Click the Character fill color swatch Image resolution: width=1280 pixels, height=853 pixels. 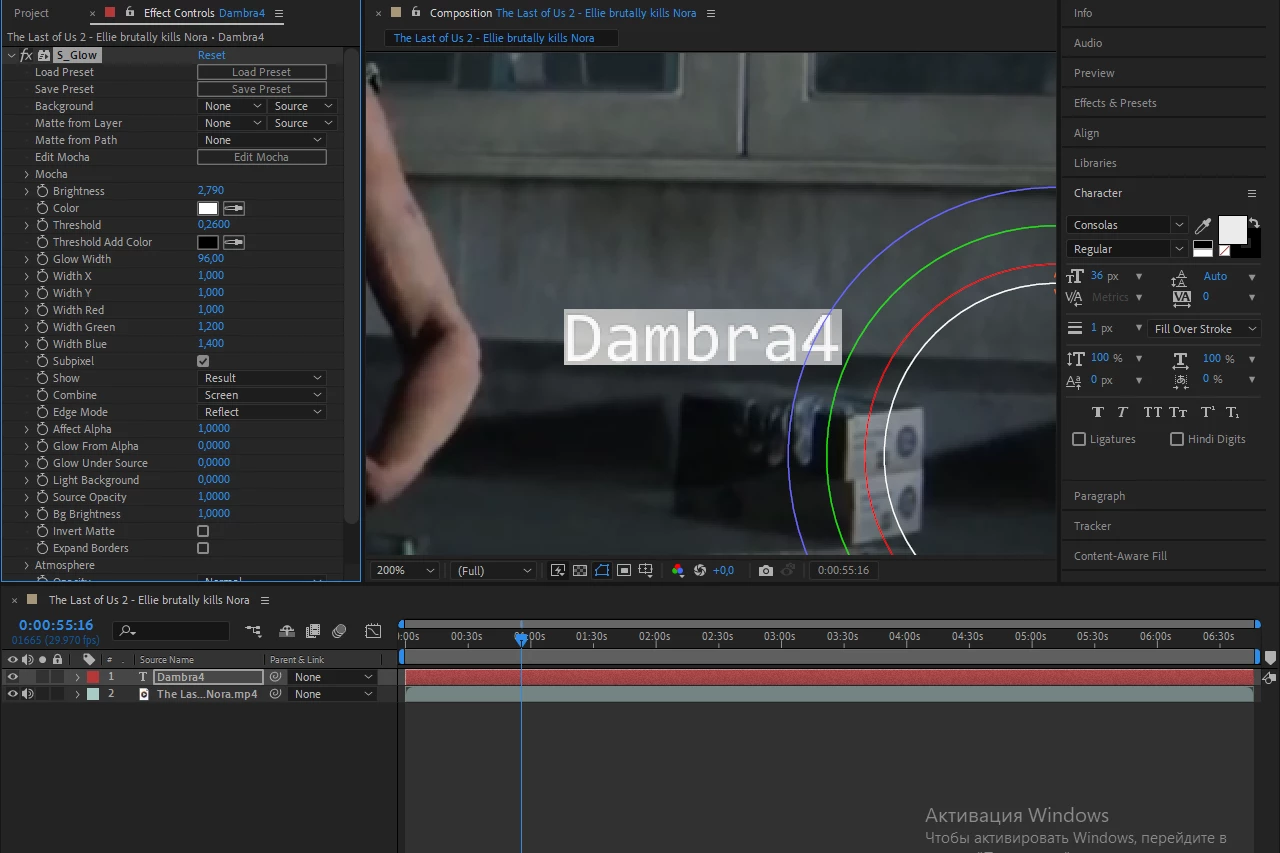[x=1232, y=230]
